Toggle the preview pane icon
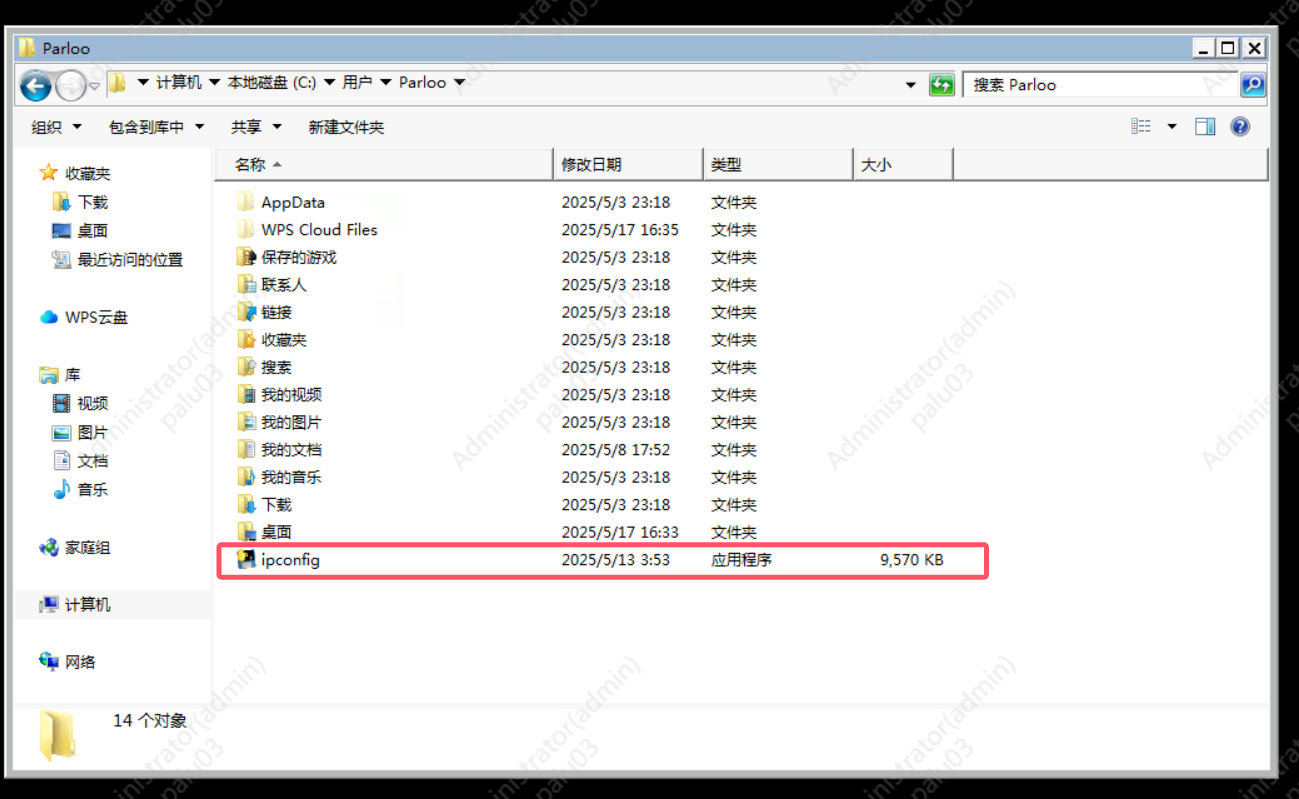The image size is (1299, 799). point(1205,127)
